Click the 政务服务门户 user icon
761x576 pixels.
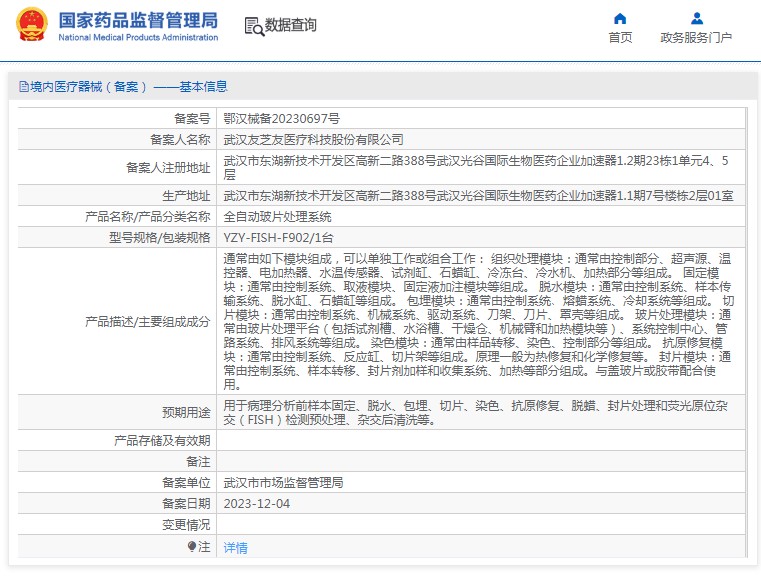tap(696, 18)
